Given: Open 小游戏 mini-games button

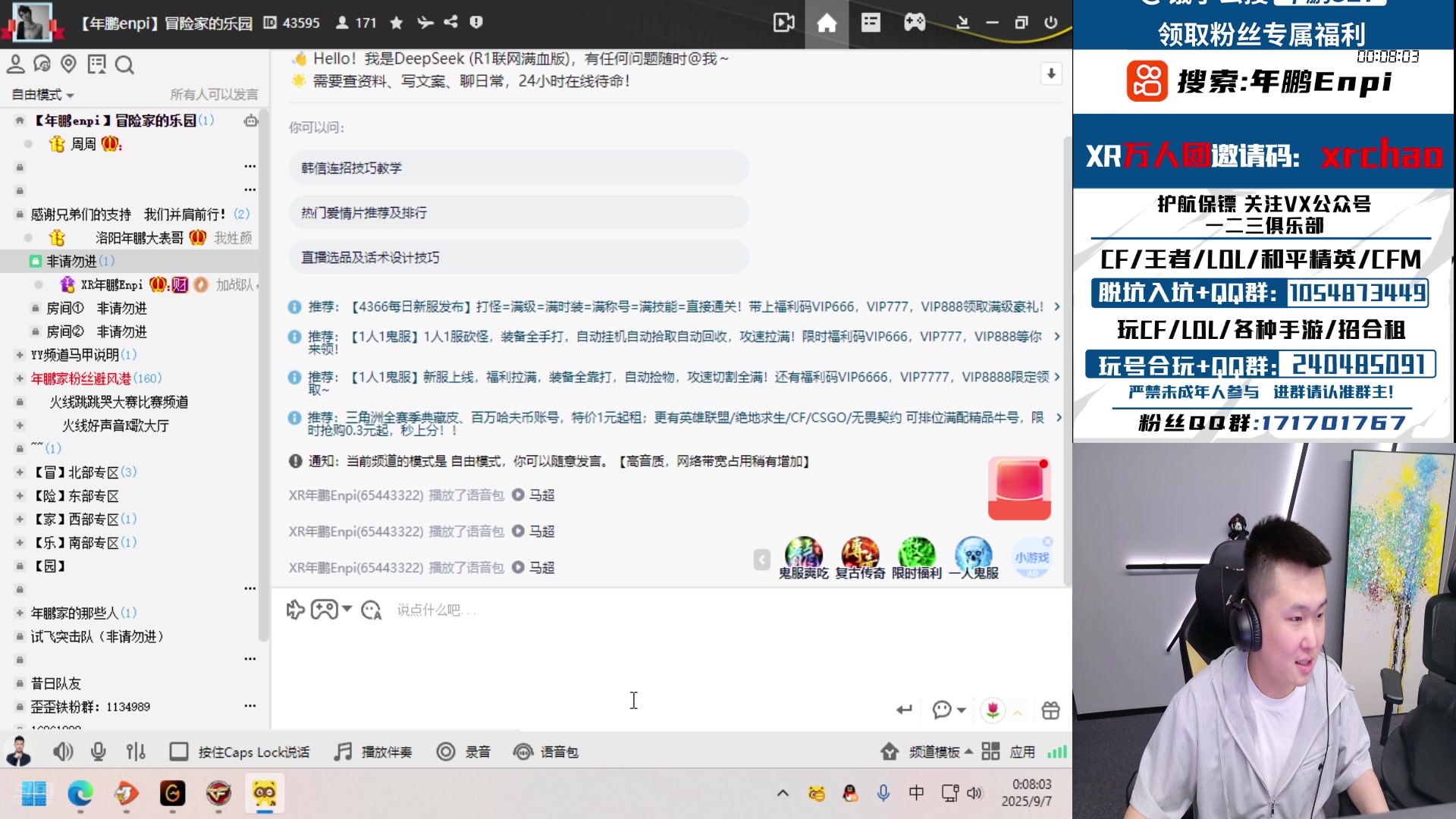Looking at the screenshot, I should click(x=1031, y=558).
